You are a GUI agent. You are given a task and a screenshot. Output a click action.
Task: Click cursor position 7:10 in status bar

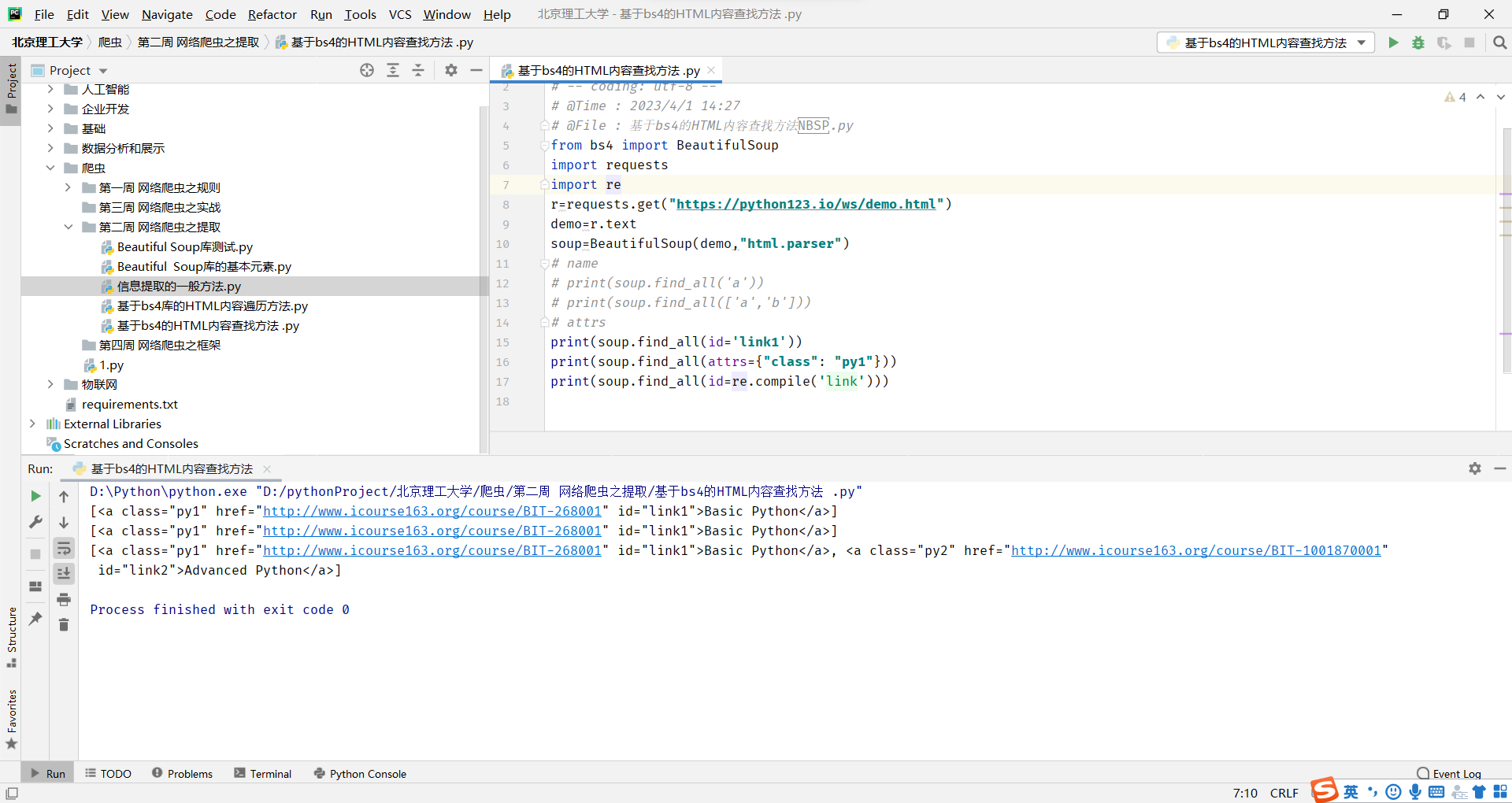1245,793
